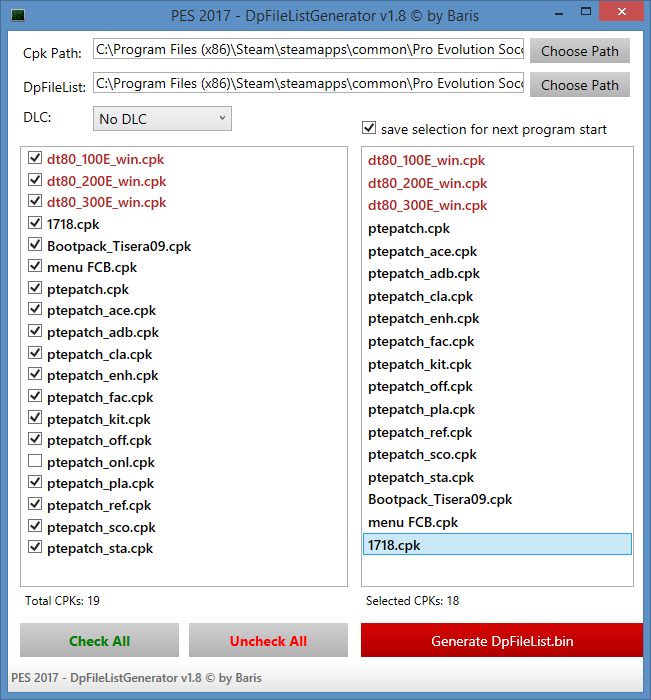Toggle ptepatch_kit.cpk checkbox

(x=35, y=418)
